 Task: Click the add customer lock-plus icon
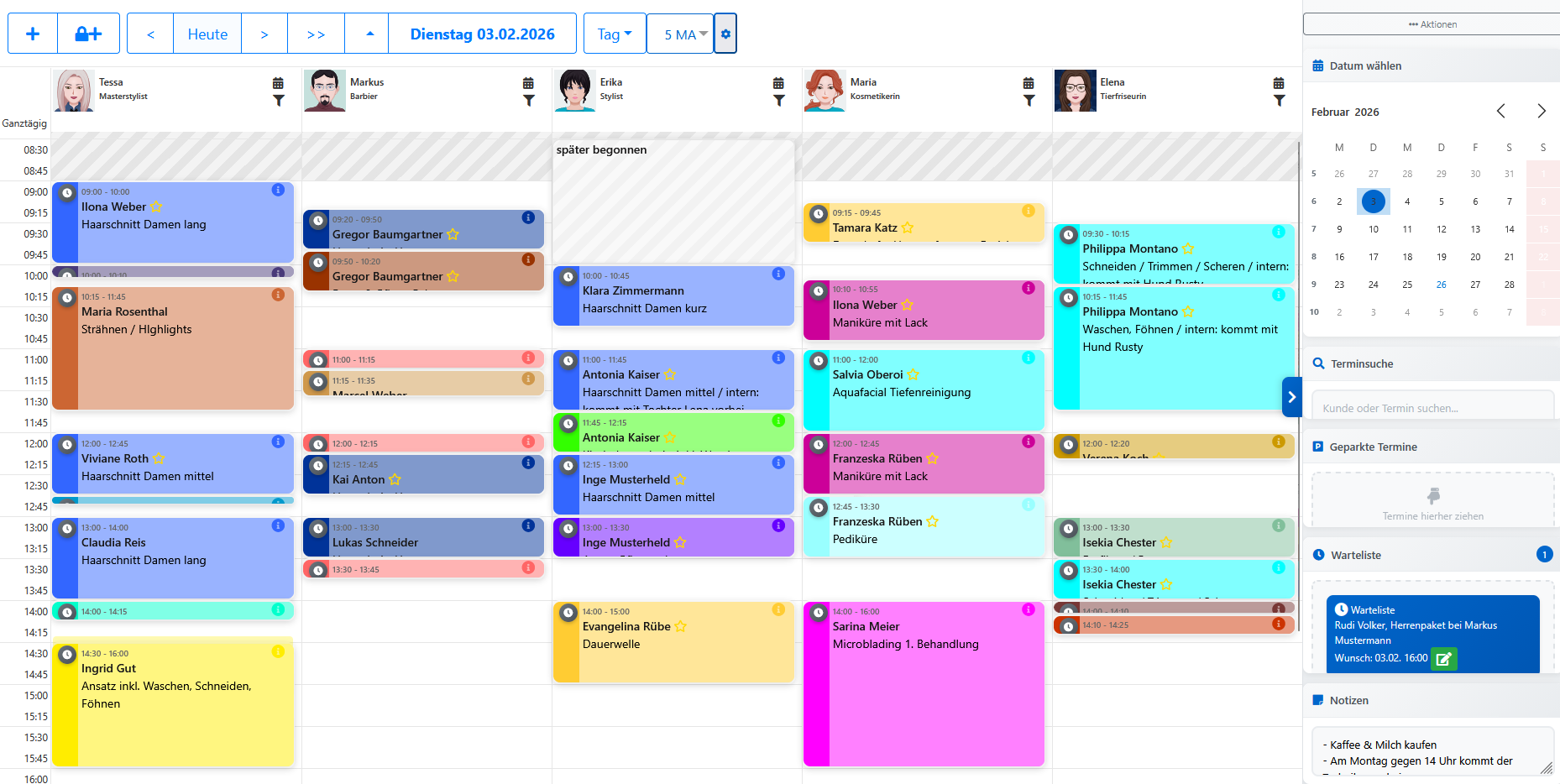tap(88, 34)
